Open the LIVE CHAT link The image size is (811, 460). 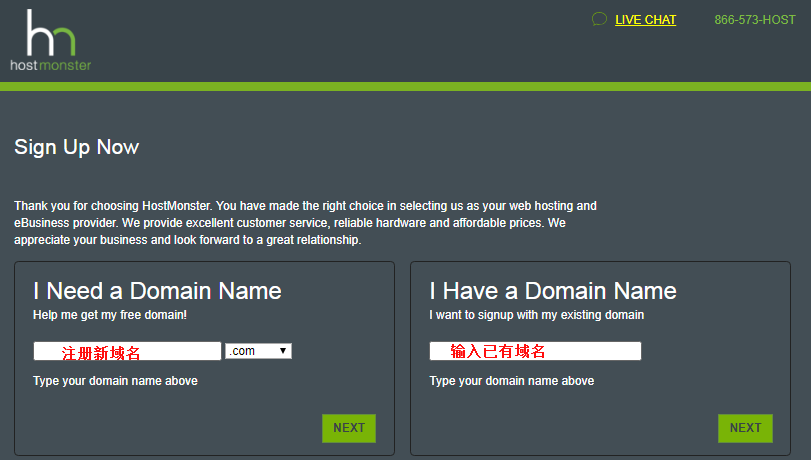tap(645, 20)
